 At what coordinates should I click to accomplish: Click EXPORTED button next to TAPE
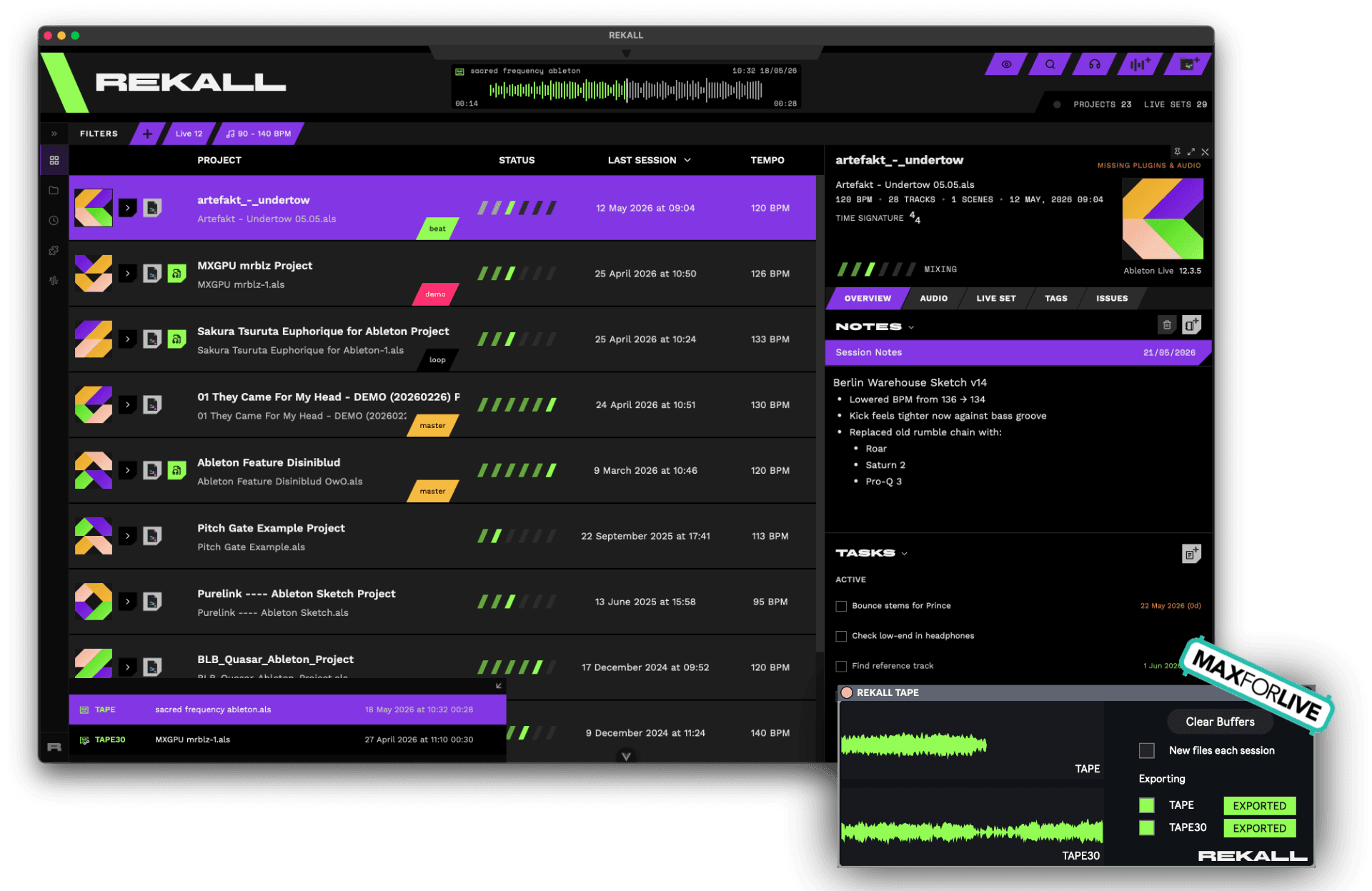1259,805
